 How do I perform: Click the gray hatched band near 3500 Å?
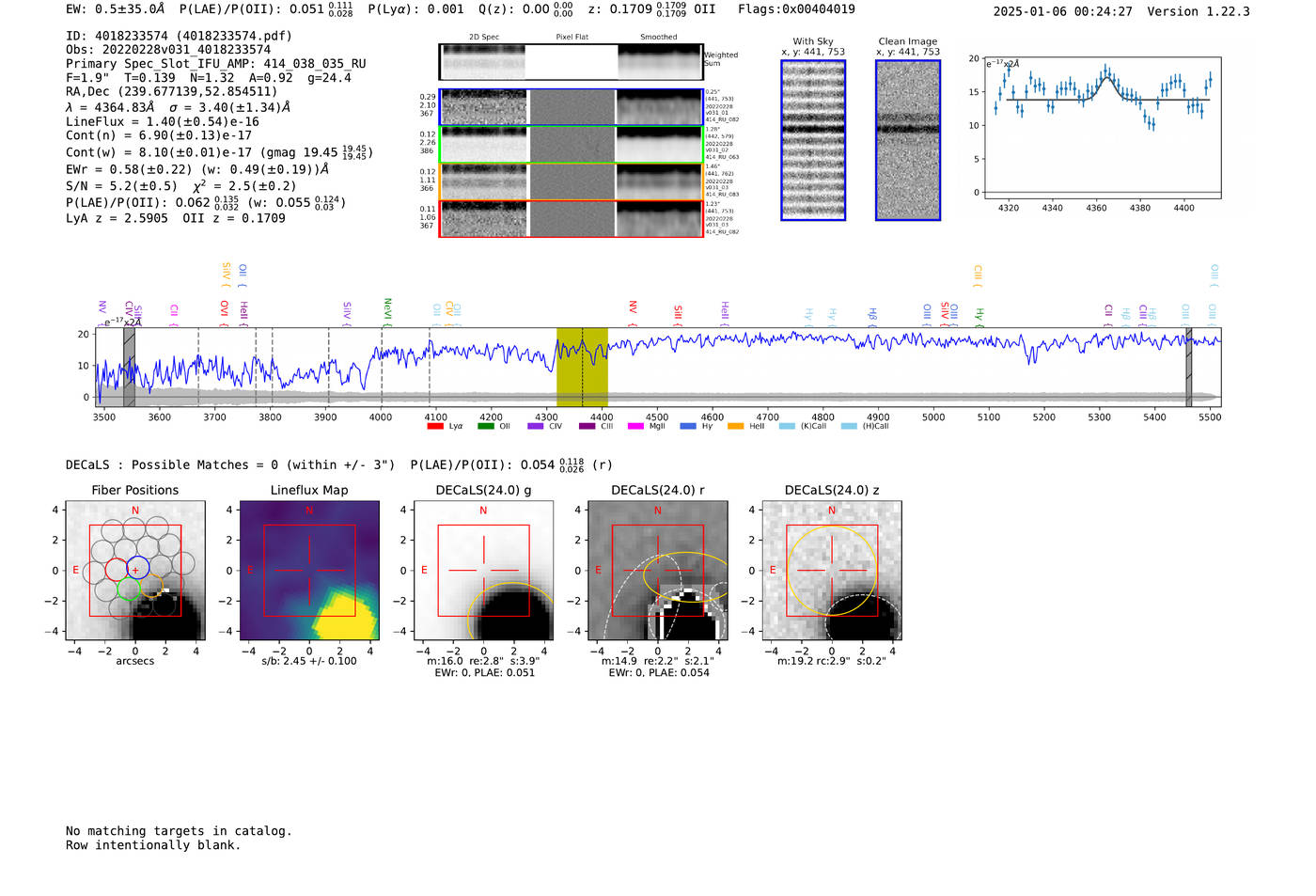tap(129, 368)
